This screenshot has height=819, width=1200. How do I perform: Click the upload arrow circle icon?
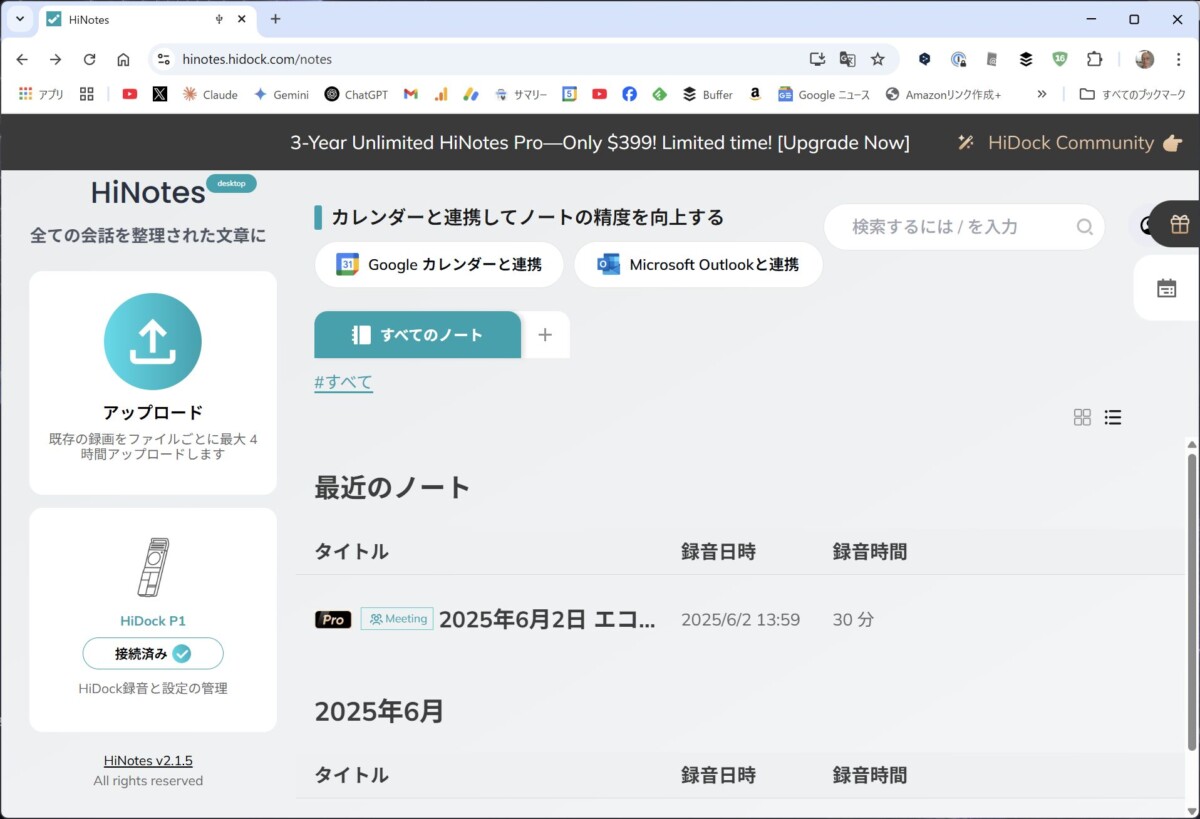click(153, 341)
